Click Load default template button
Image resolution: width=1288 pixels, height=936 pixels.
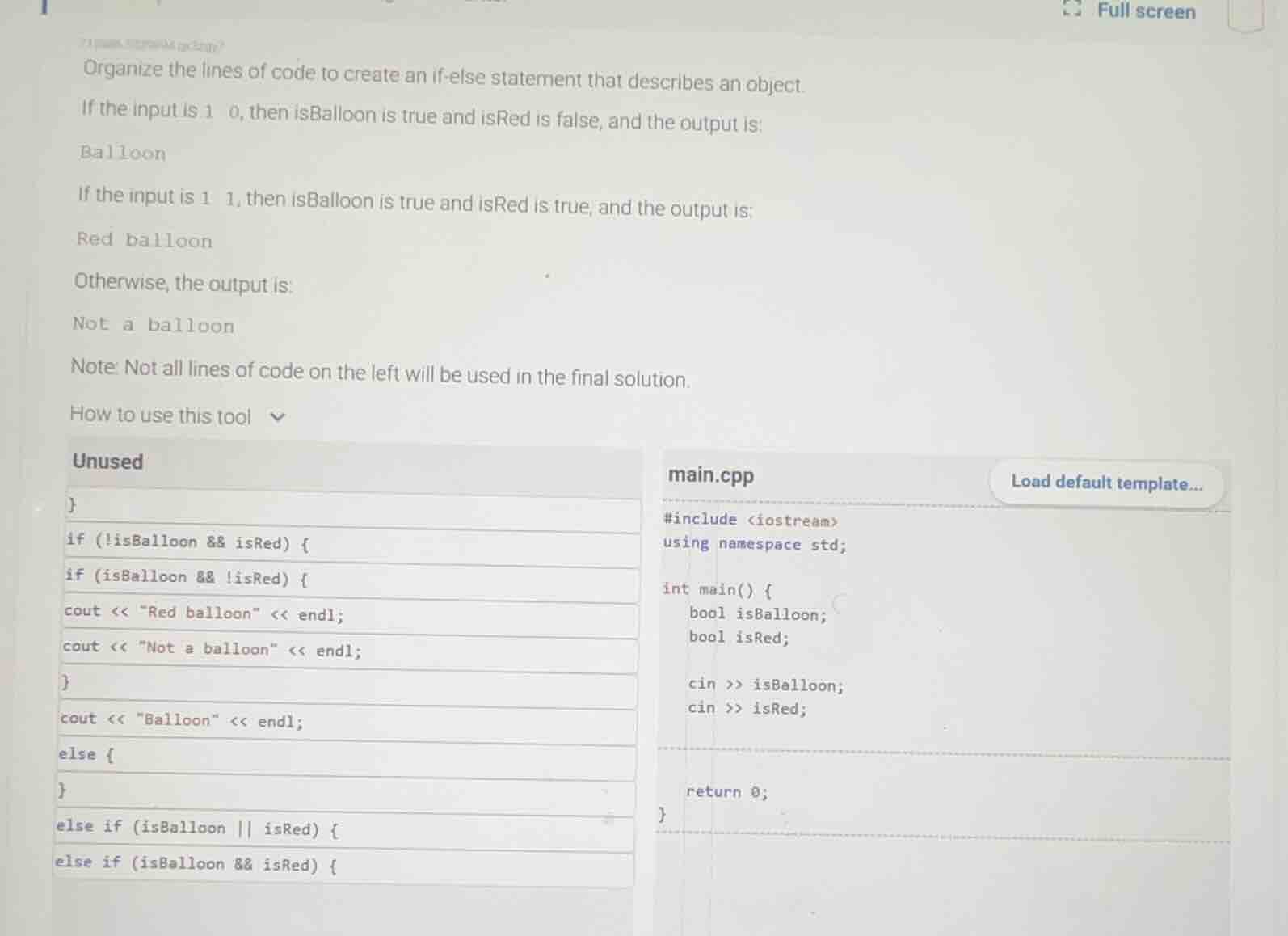tap(1106, 483)
